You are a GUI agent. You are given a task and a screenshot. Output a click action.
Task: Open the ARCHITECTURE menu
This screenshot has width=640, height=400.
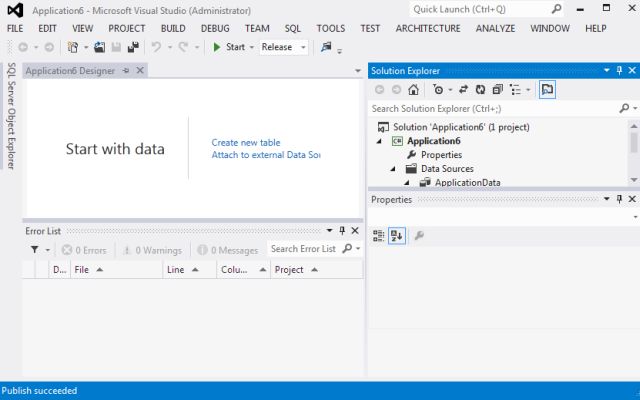(428, 29)
